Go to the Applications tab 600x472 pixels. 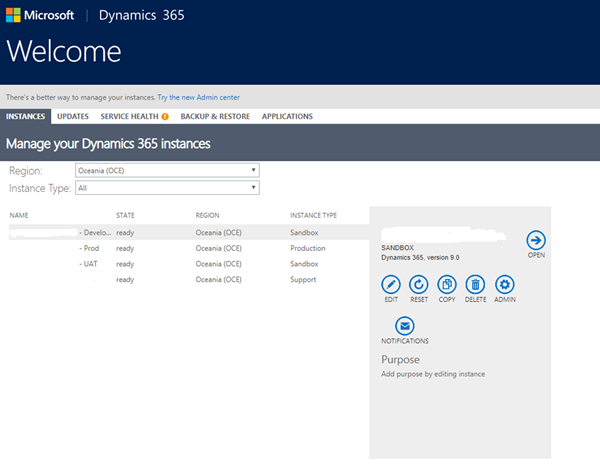(287, 117)
